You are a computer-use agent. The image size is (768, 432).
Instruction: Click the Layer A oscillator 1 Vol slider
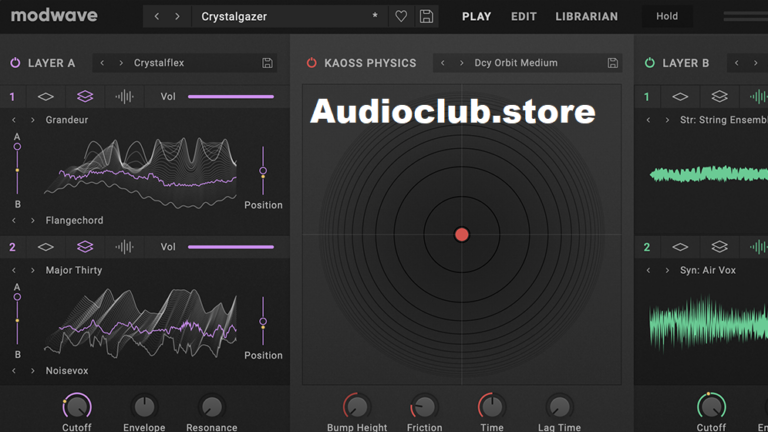(x=231, y=97)
